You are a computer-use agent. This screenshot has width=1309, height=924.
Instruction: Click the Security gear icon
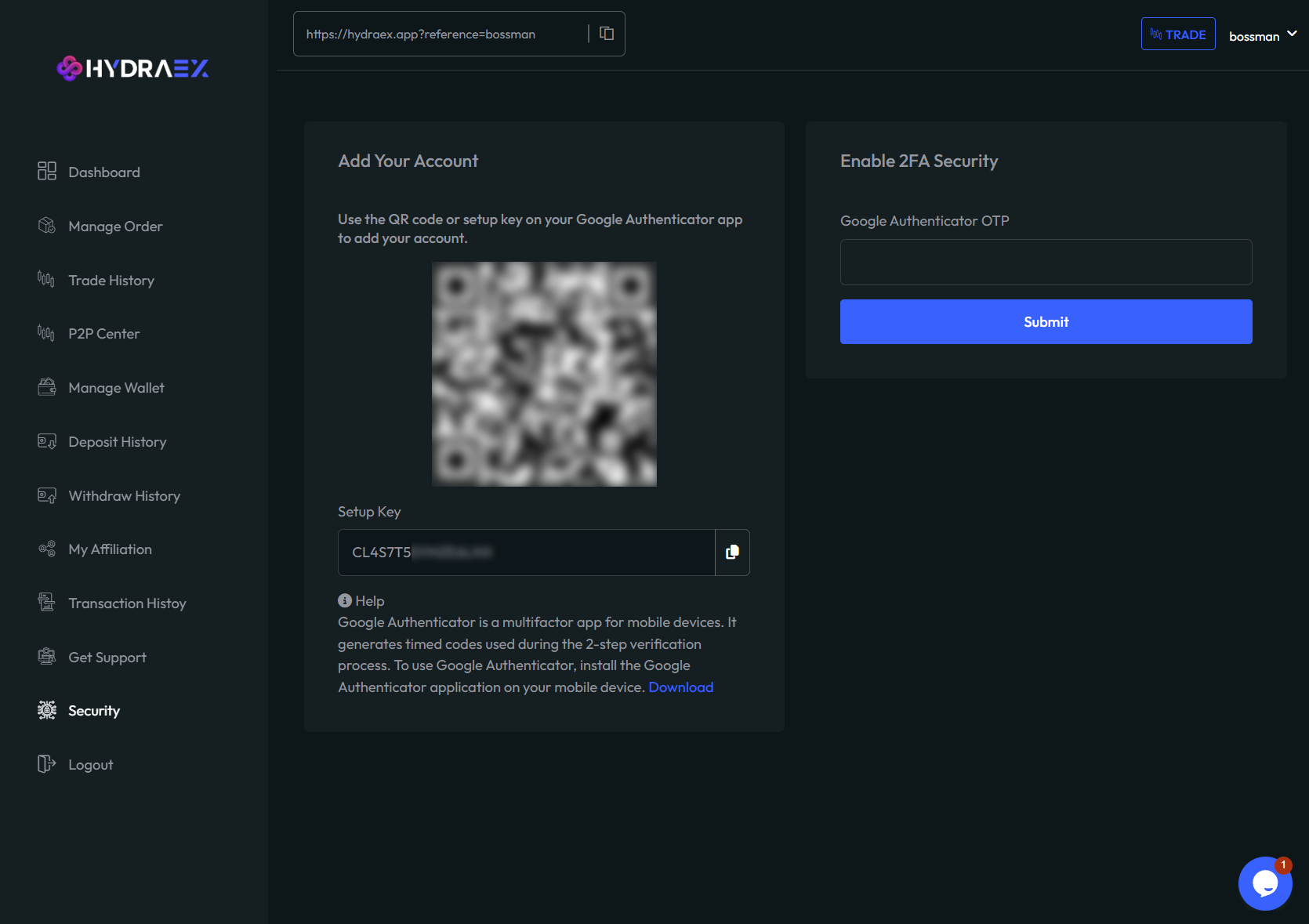pyautogui.click(x=47, y=710)
